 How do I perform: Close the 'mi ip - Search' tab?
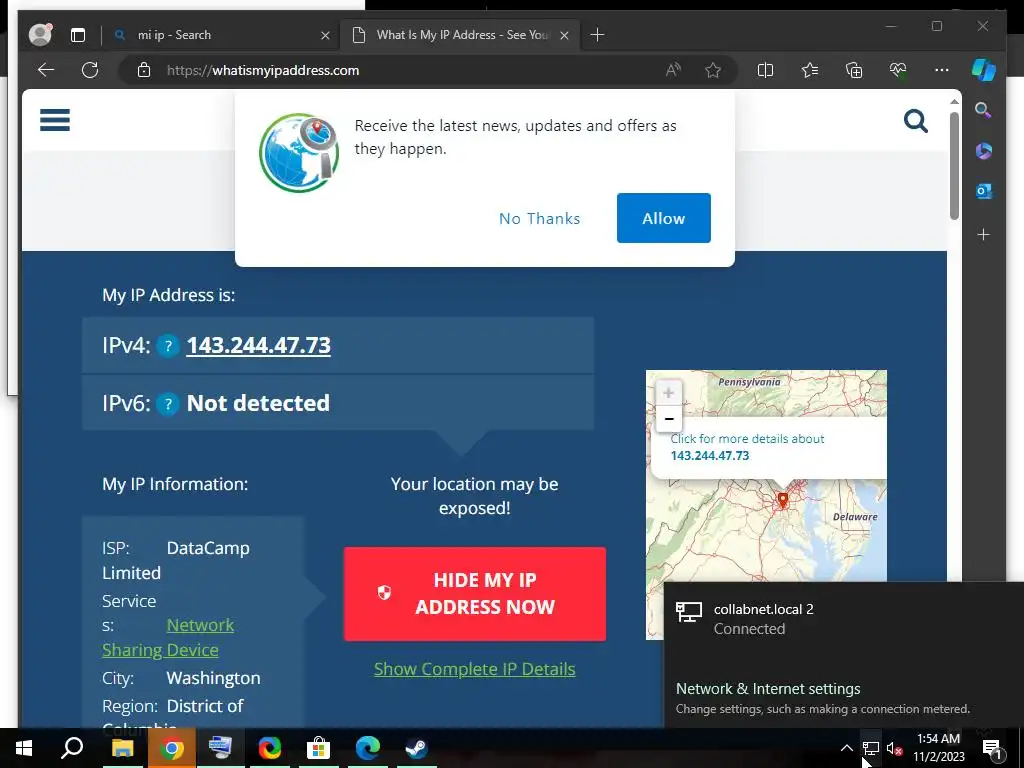[325, 35]
